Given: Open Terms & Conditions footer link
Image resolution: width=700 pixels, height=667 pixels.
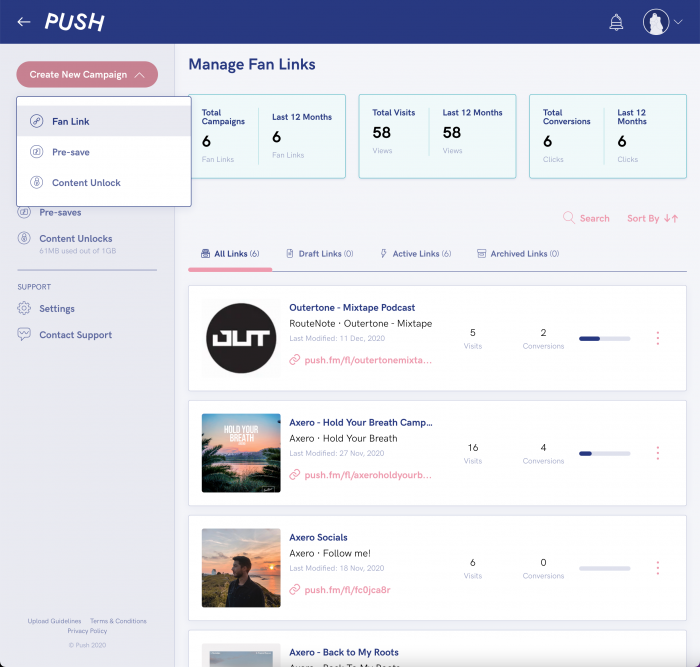Looking at the screenshot, I should point(118,621).
